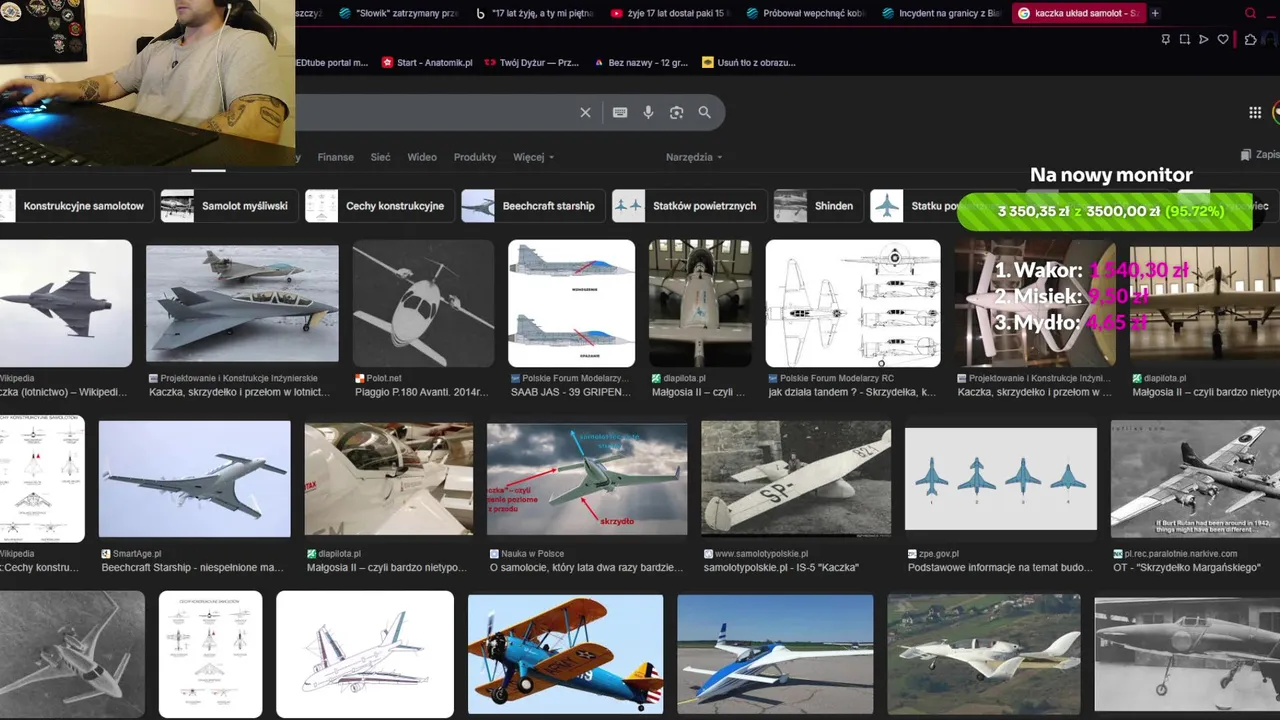This screenshot has width=1280, height=720.
Task: Open search by image camera icon
Action: pyautogui.click(x=676, y=113)
